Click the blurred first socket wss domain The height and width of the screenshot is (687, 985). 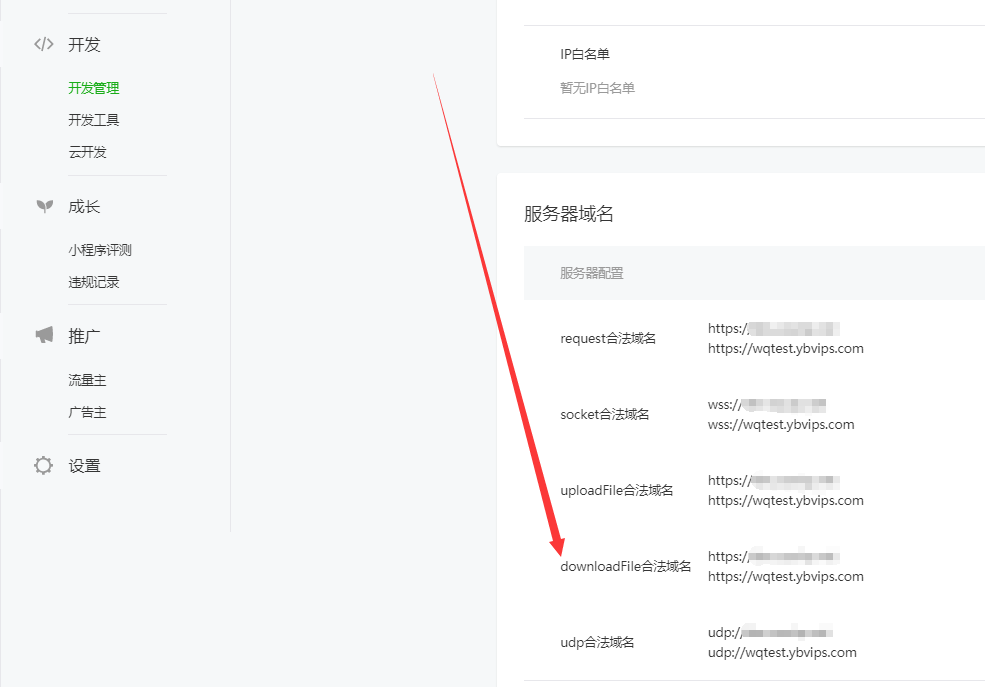pos(767,404)
